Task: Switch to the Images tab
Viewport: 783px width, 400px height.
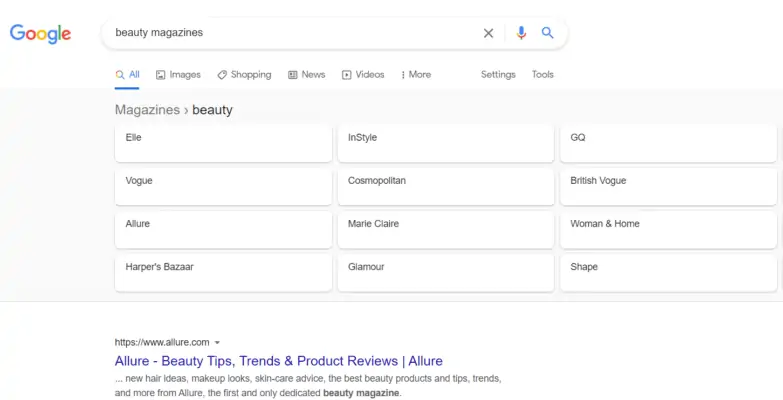Action: [x=178, y=74]
